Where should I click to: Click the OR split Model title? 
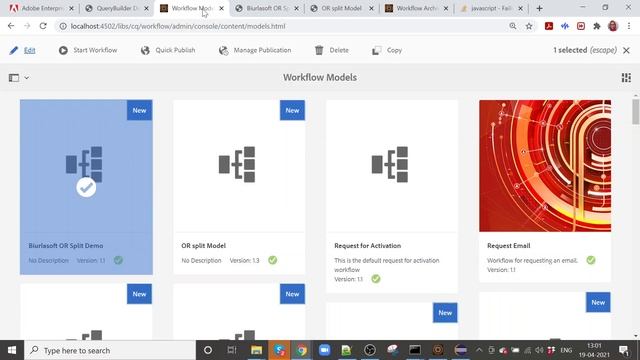203,246
